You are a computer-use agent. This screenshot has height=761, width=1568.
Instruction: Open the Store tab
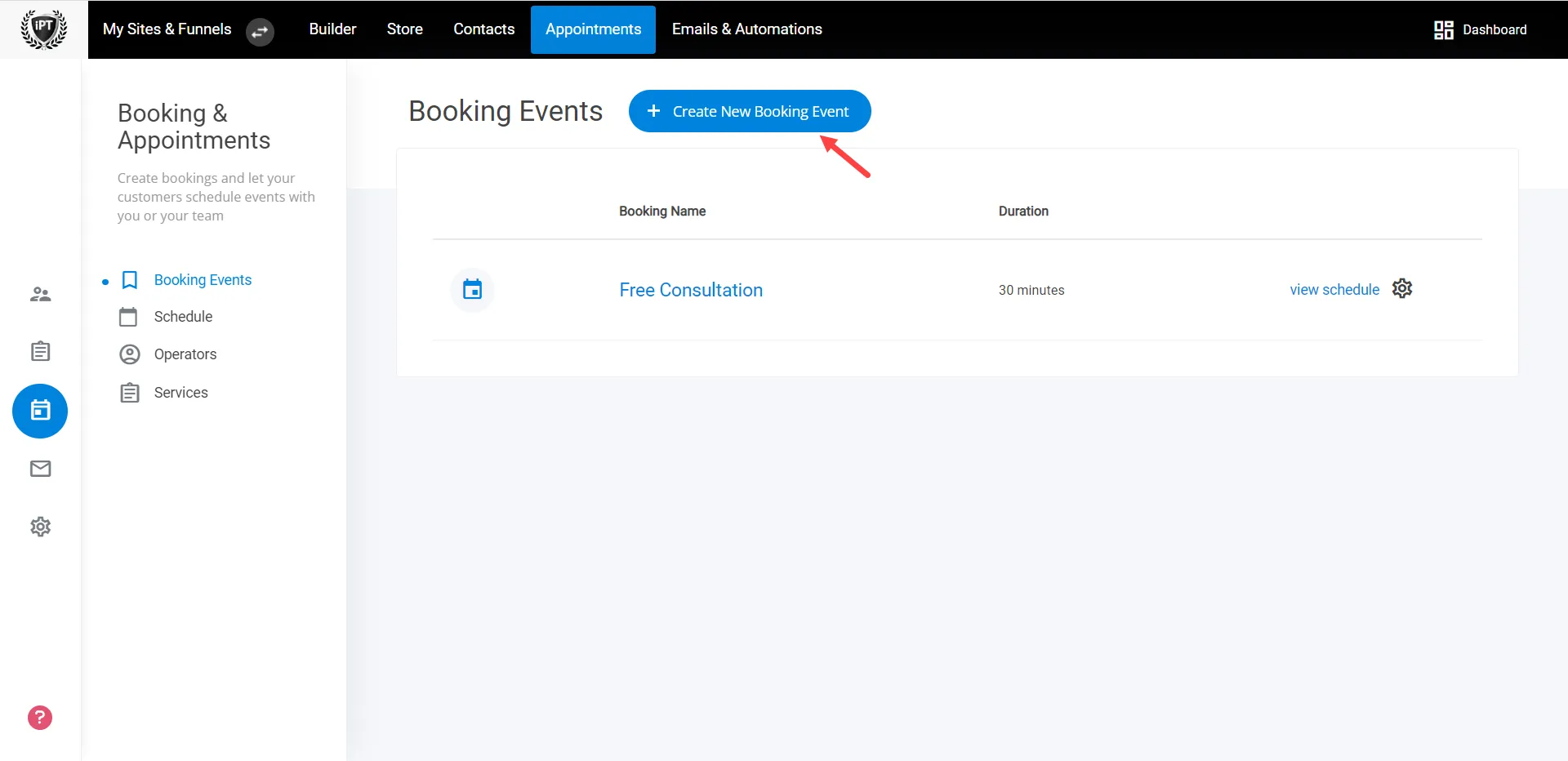coord(405,29)
